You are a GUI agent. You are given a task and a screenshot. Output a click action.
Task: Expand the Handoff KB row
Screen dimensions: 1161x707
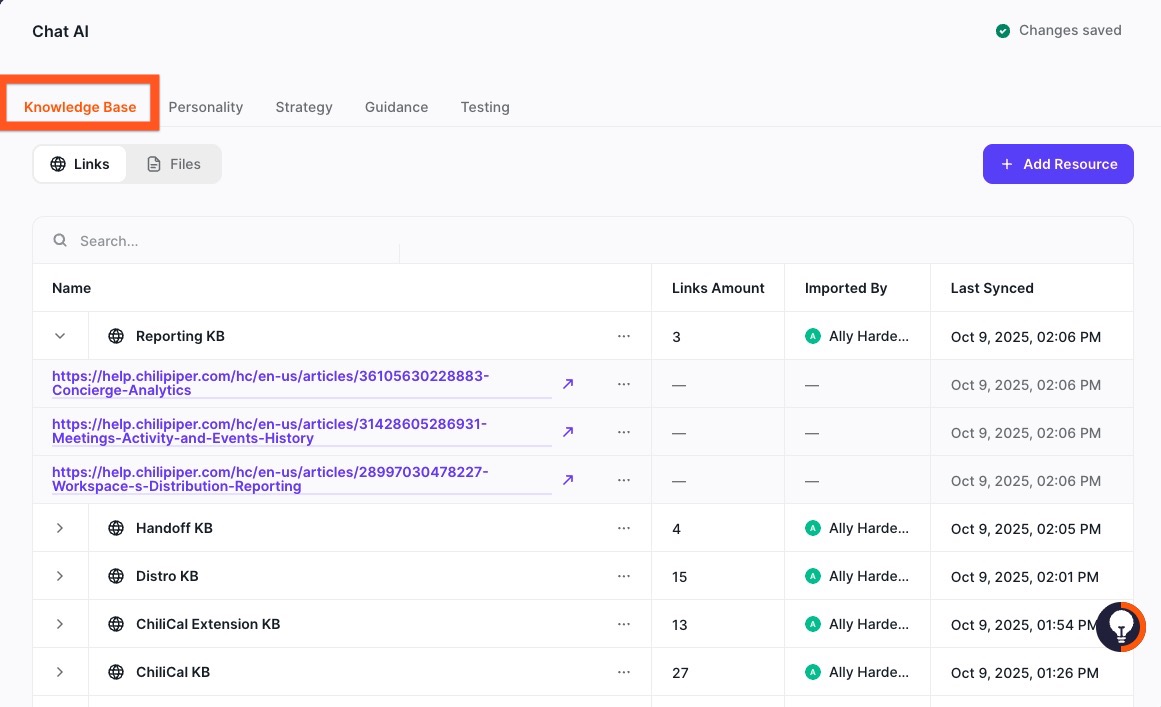pos(60,528)
